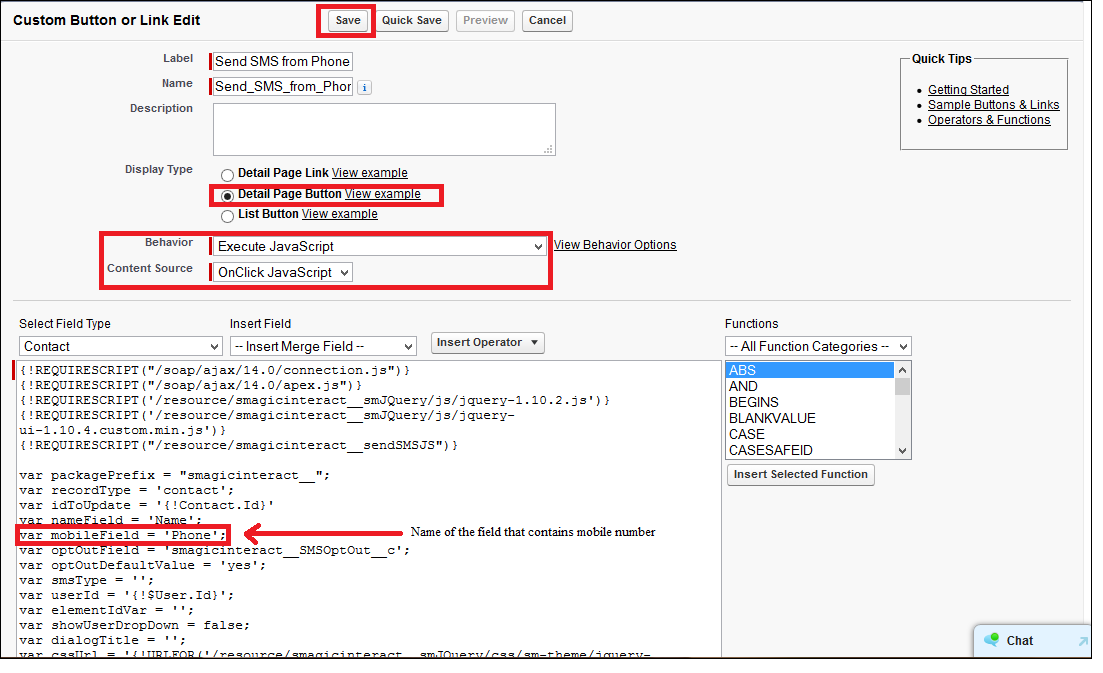Click the var mobileField = 'Phone' code line
This screenshot has width=1103, height=673.
[123, 535]
